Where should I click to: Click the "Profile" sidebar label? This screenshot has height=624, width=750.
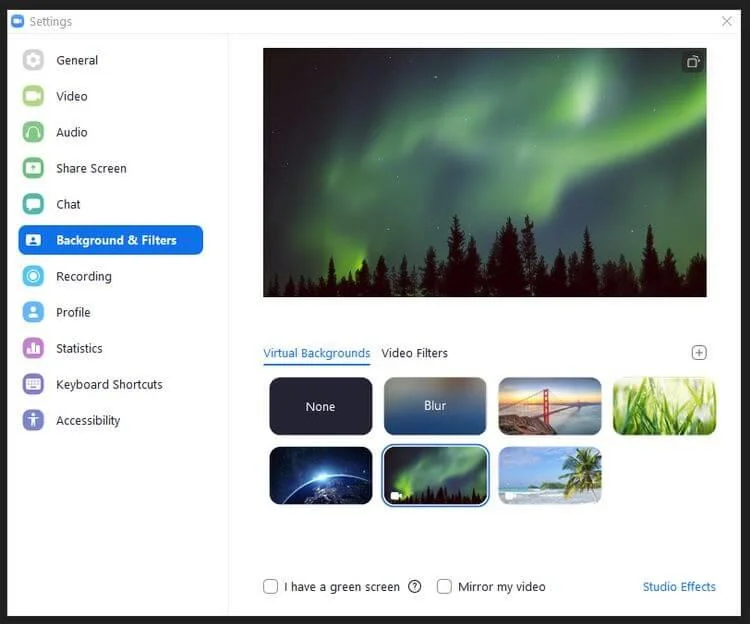(73, 312)
